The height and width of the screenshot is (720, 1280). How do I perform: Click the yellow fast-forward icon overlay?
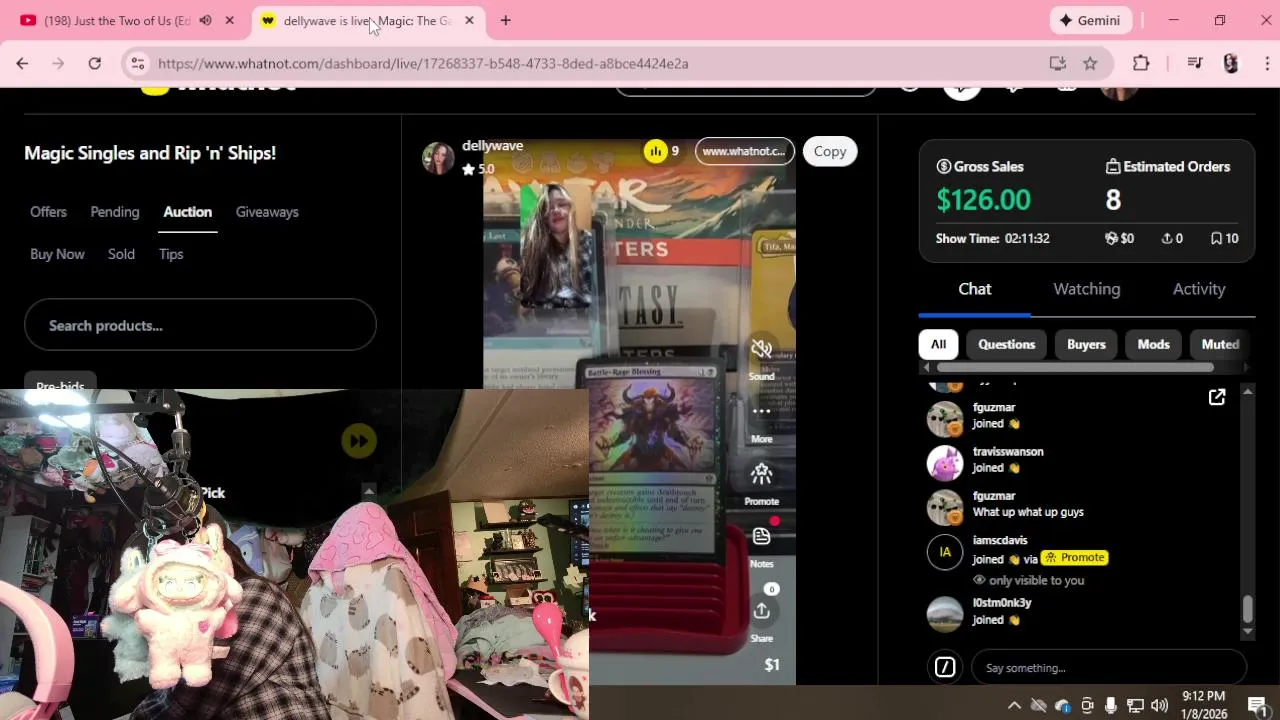pos(359,441)
